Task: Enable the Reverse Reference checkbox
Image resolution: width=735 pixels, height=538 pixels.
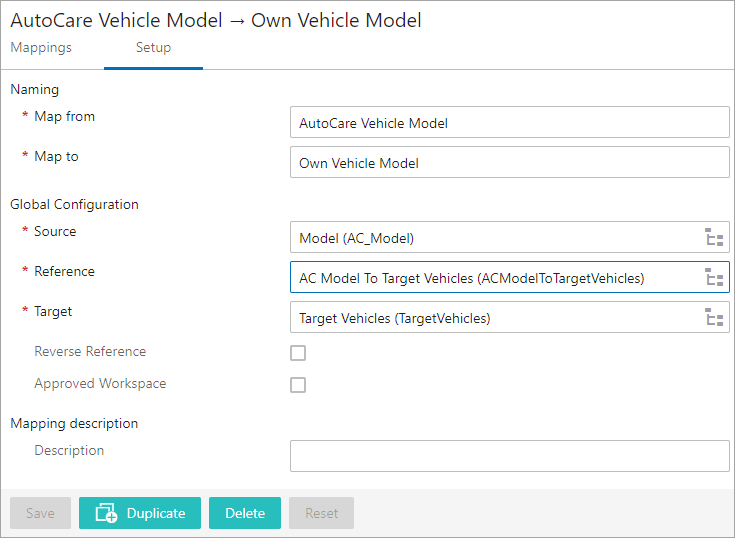Action: point(298,353)
